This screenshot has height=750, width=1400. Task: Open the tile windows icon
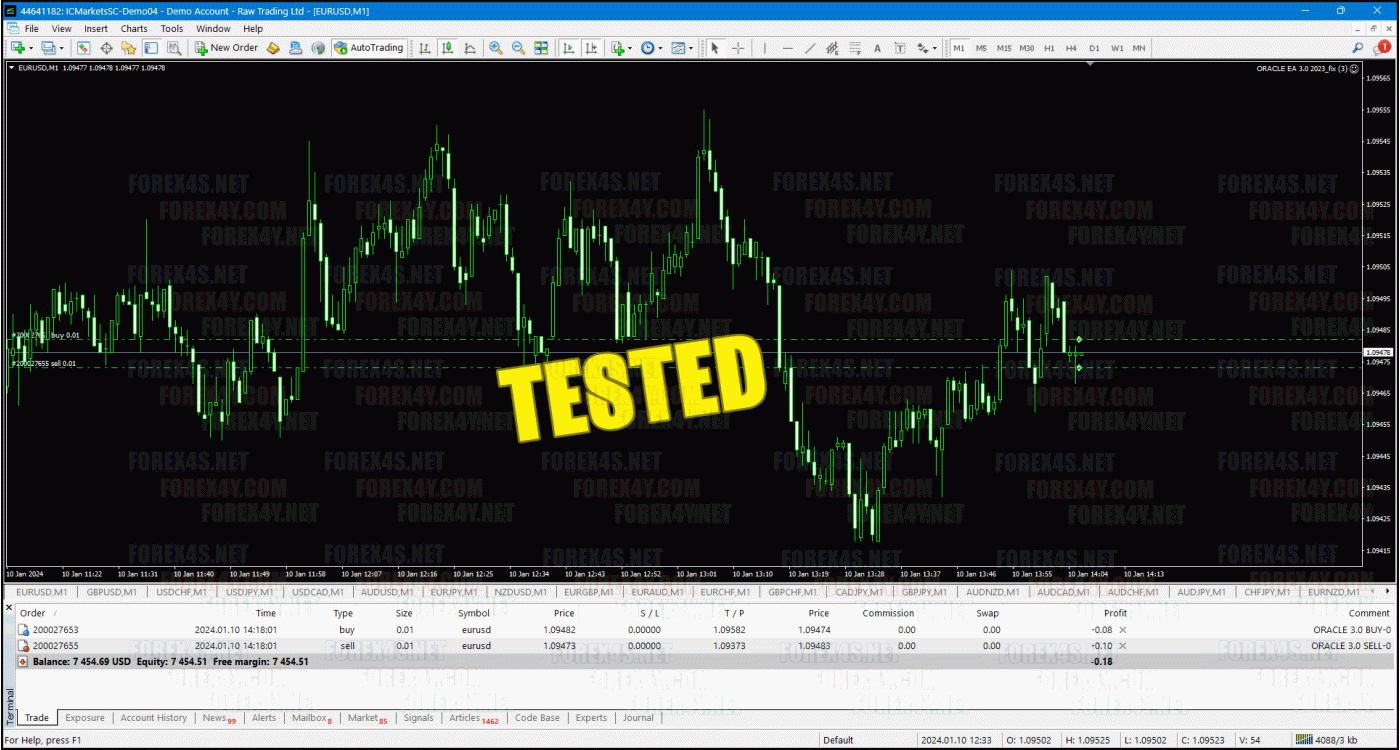click(x=541, y=48)
